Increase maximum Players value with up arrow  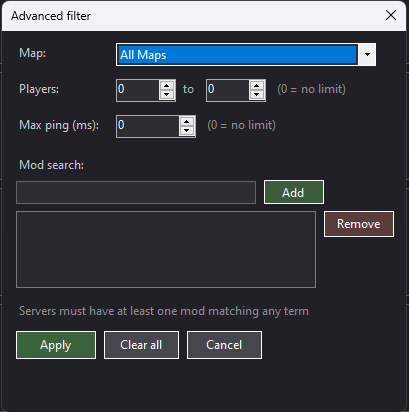256,86
